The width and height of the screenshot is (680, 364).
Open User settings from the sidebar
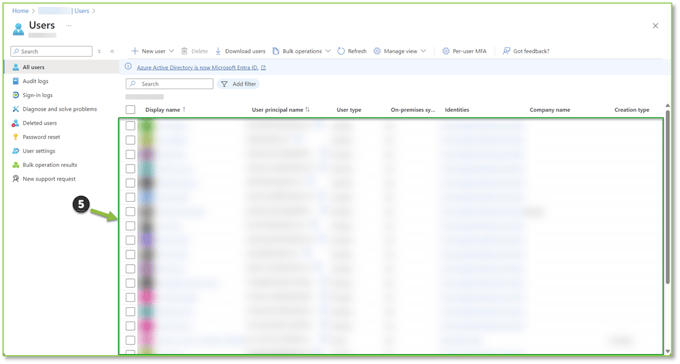[x=33, y=151]
